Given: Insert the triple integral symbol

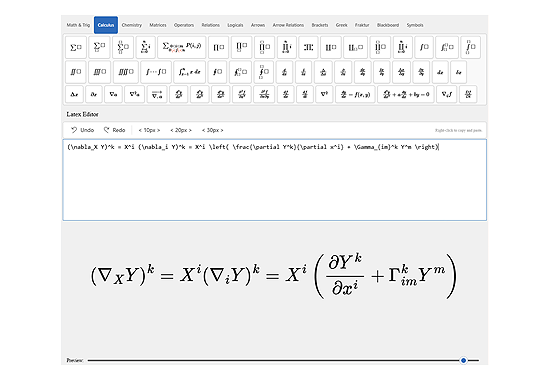Looking at the screenshot, I should 100,72.
